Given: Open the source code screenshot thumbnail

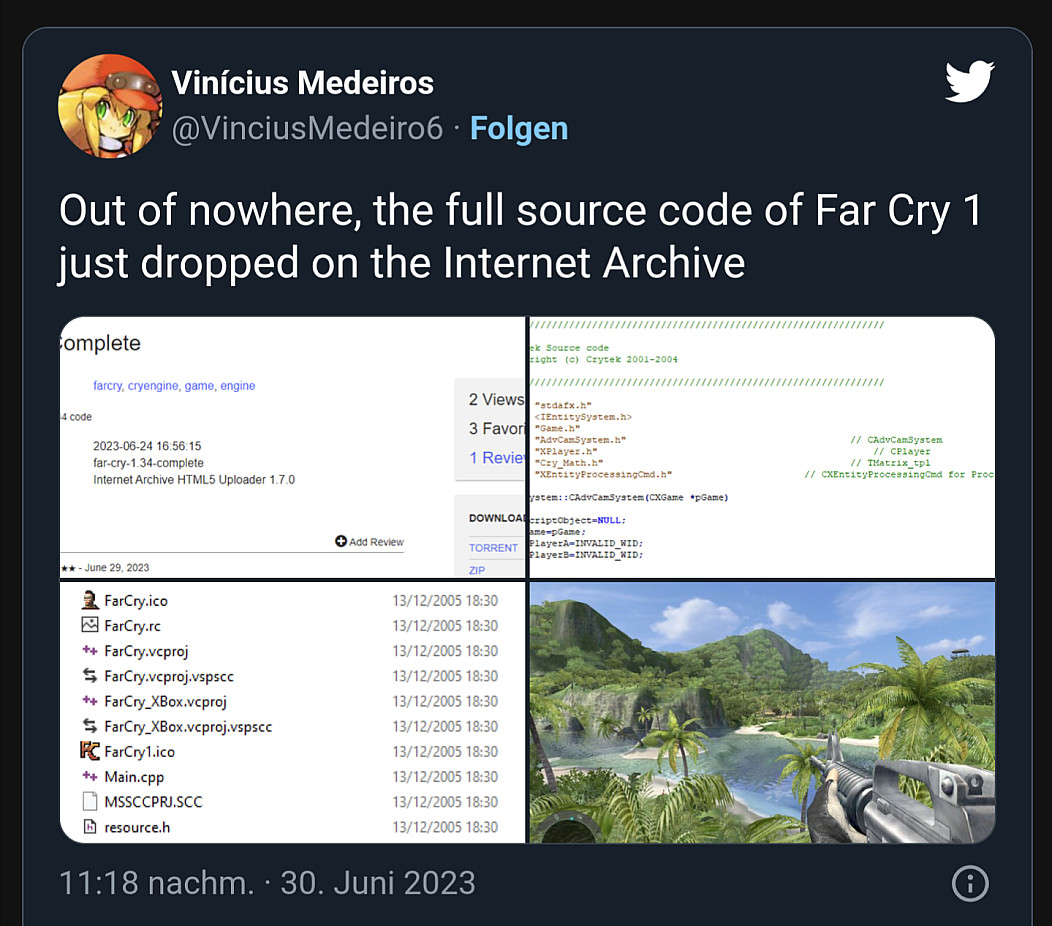Looking at the screenshot, I should tap(762, 447).
